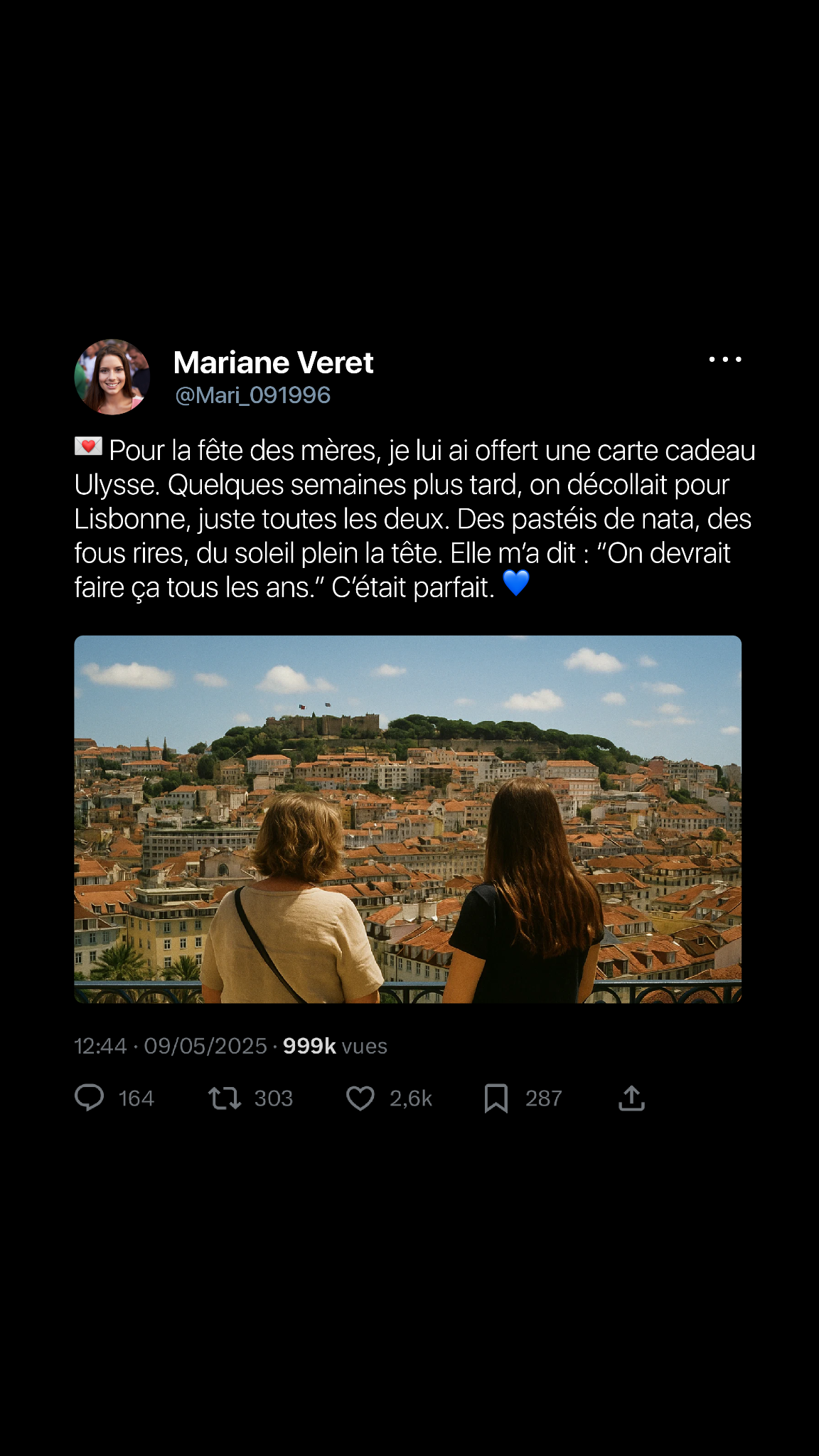This screenshot has height=1456, width=819.
Task: Open the Lisbon photo attachment
Action: click(x=408, y=819)
